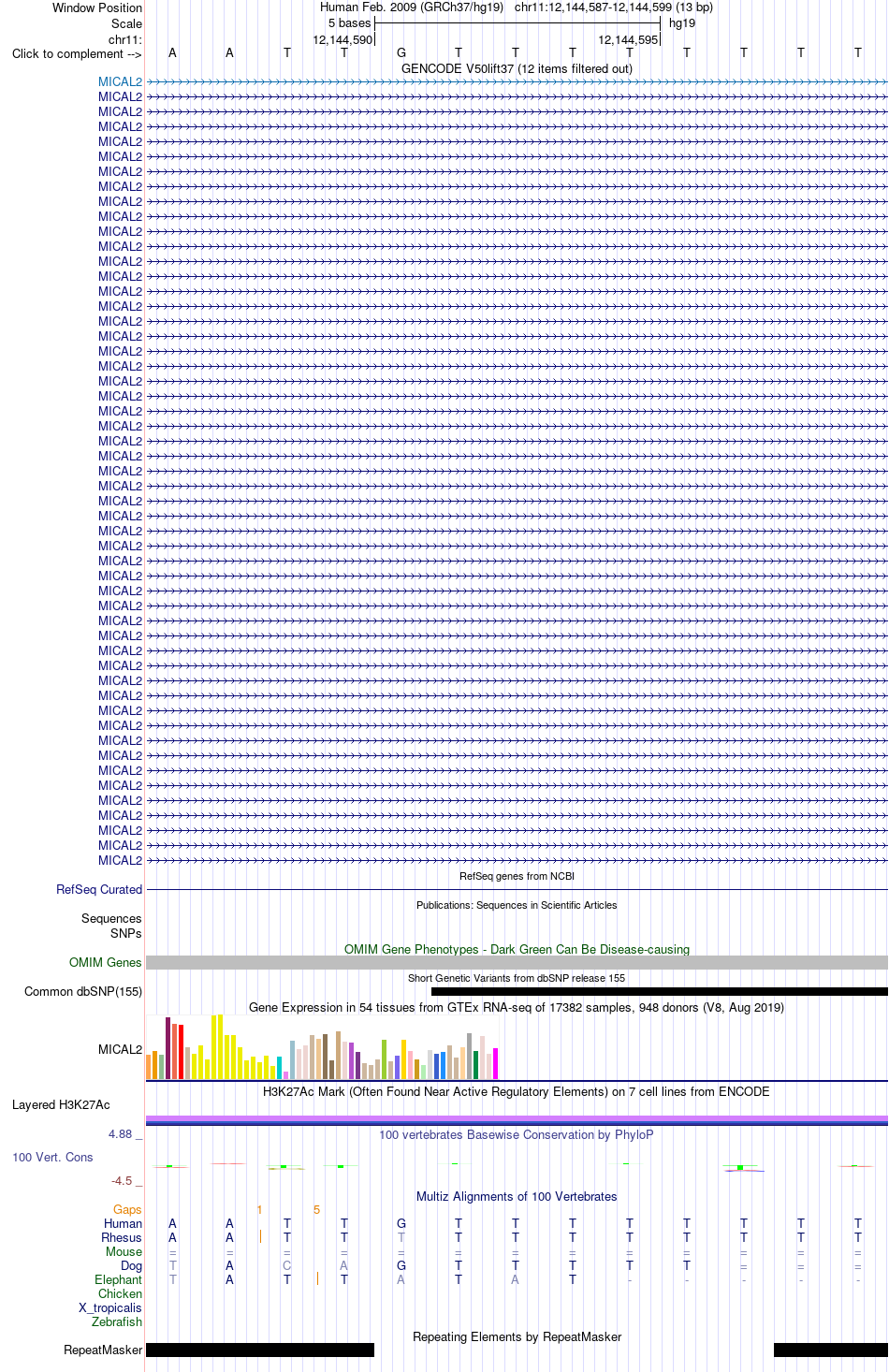Click coordinates 'chr11:12,144,587-12,144,599 (13 bp)'

click(614, 7)
